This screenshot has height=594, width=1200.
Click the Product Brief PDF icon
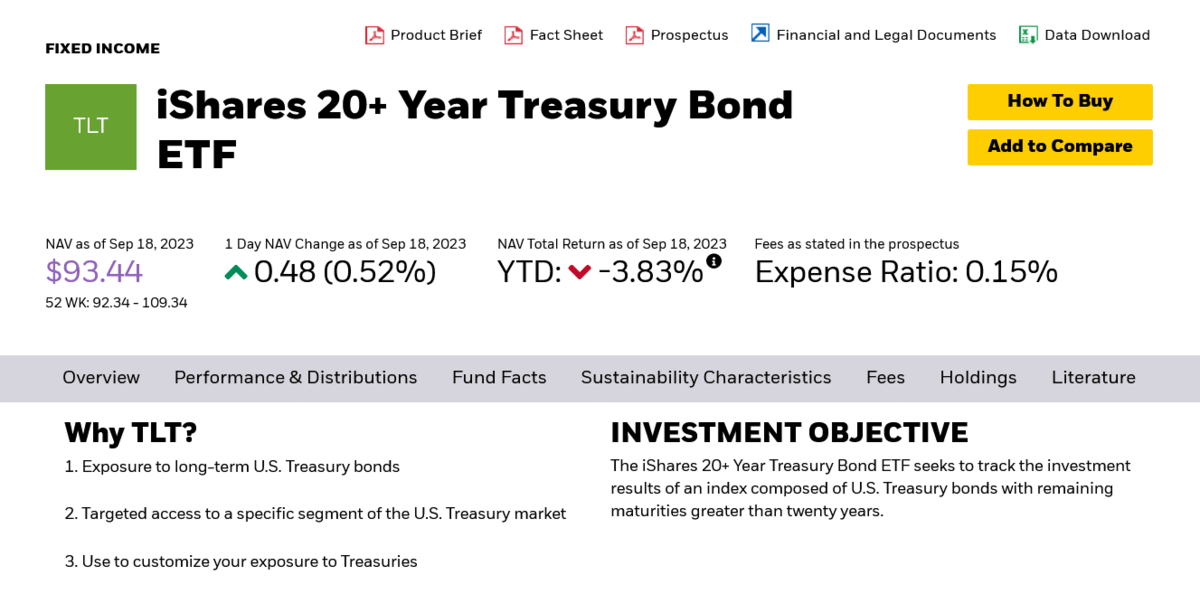tap(374, 35)
